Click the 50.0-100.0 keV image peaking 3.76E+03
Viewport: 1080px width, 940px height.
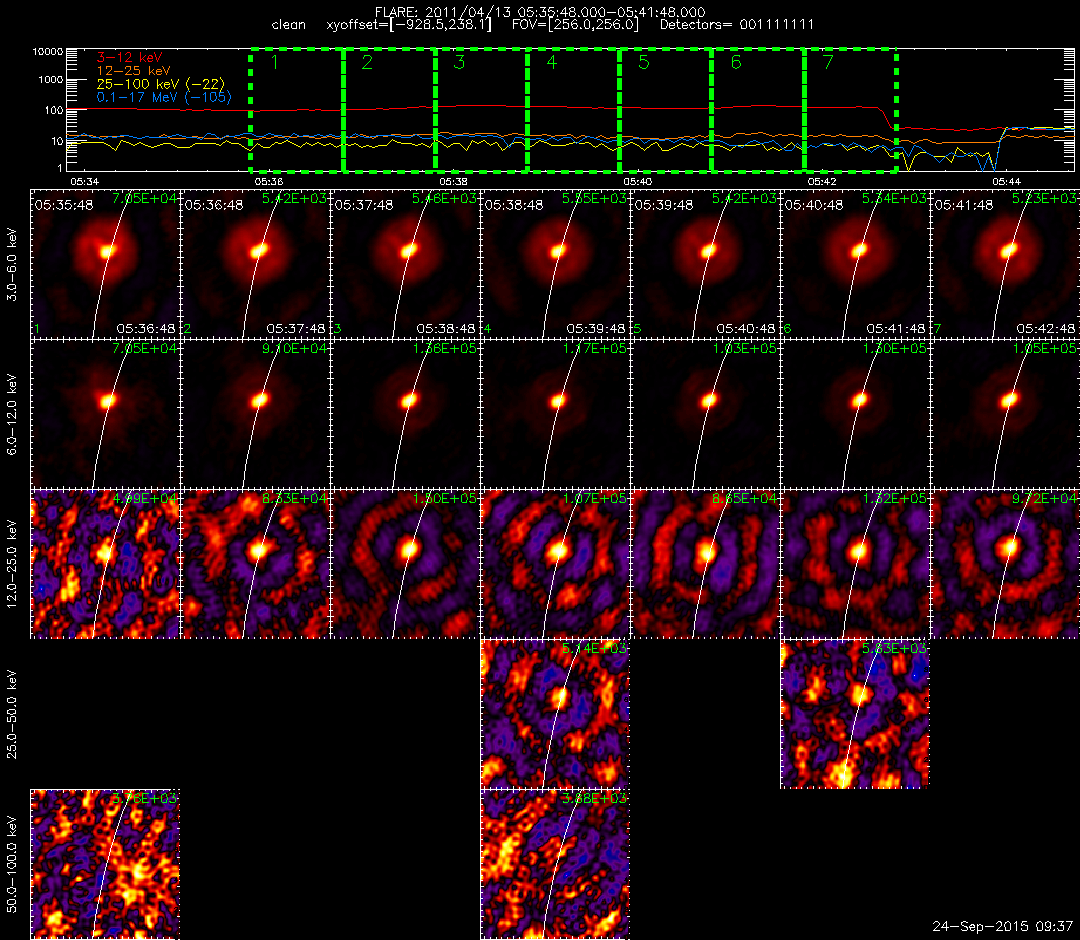pos(105,864)
